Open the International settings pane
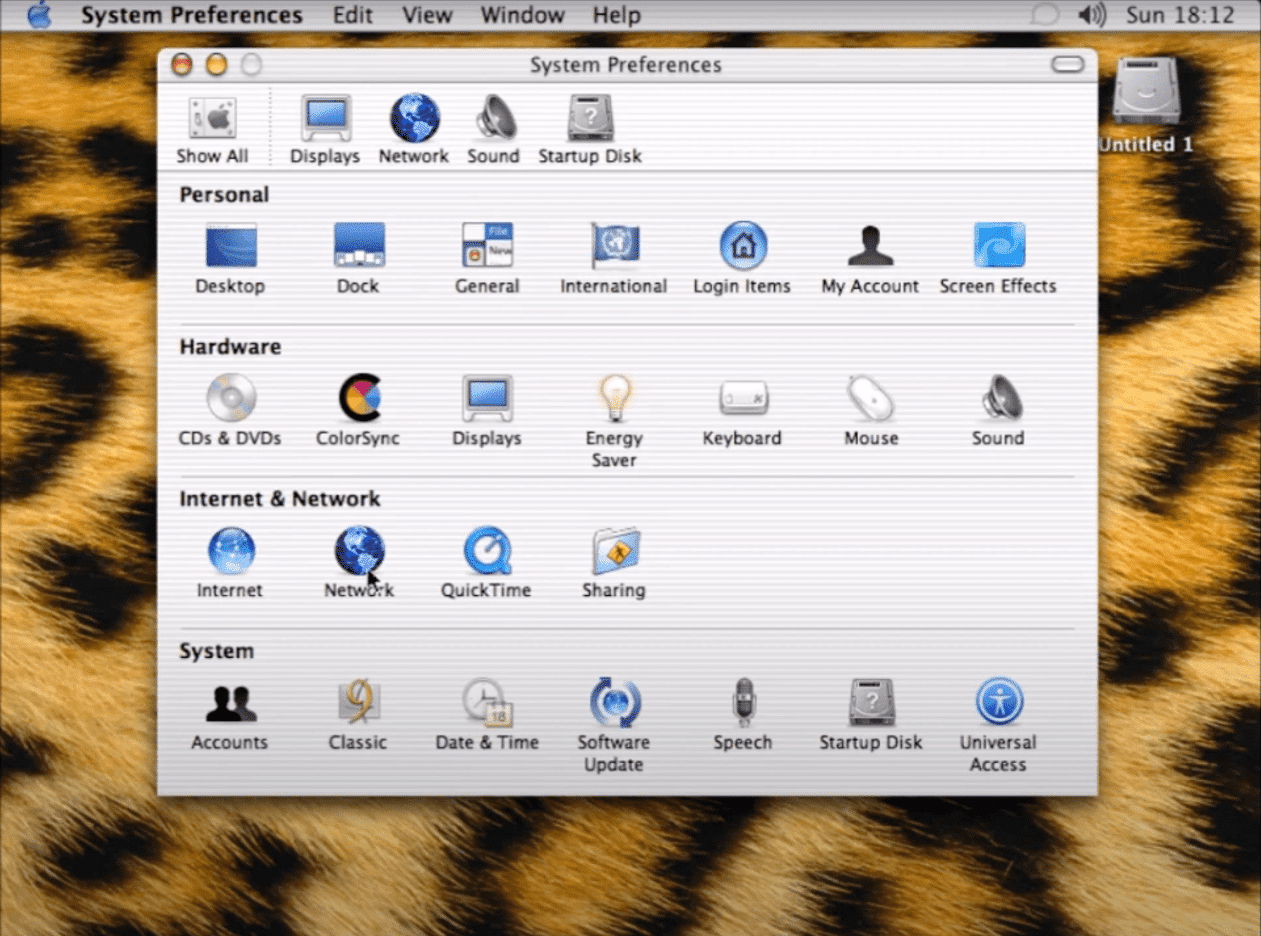 (613, 247)
